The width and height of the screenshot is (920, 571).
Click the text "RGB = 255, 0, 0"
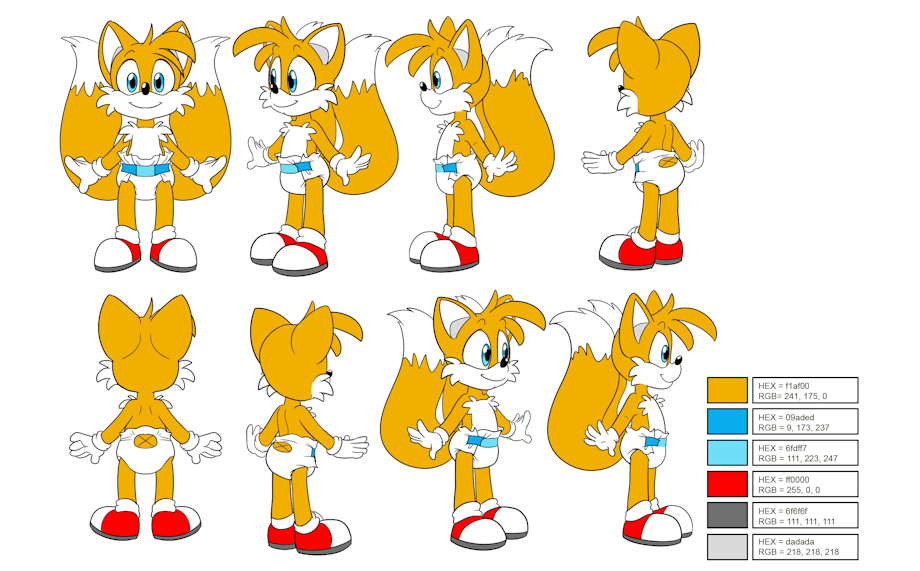(x=789, y=490)
